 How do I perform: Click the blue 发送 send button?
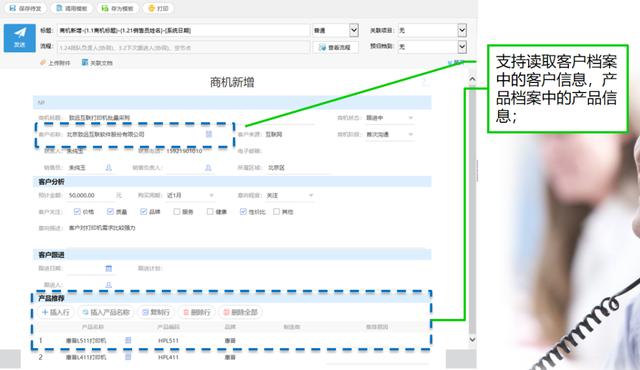click(x=19, y=38)
